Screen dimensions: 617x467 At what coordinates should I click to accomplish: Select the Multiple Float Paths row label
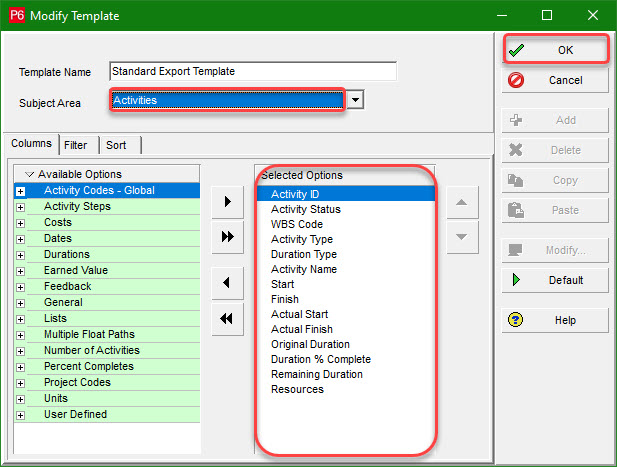(89, 334)
